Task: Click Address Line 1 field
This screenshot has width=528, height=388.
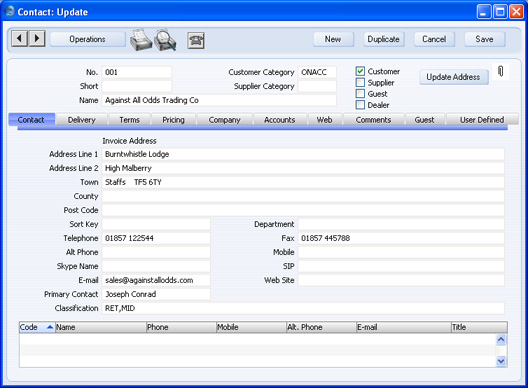Action: [303, 154]
